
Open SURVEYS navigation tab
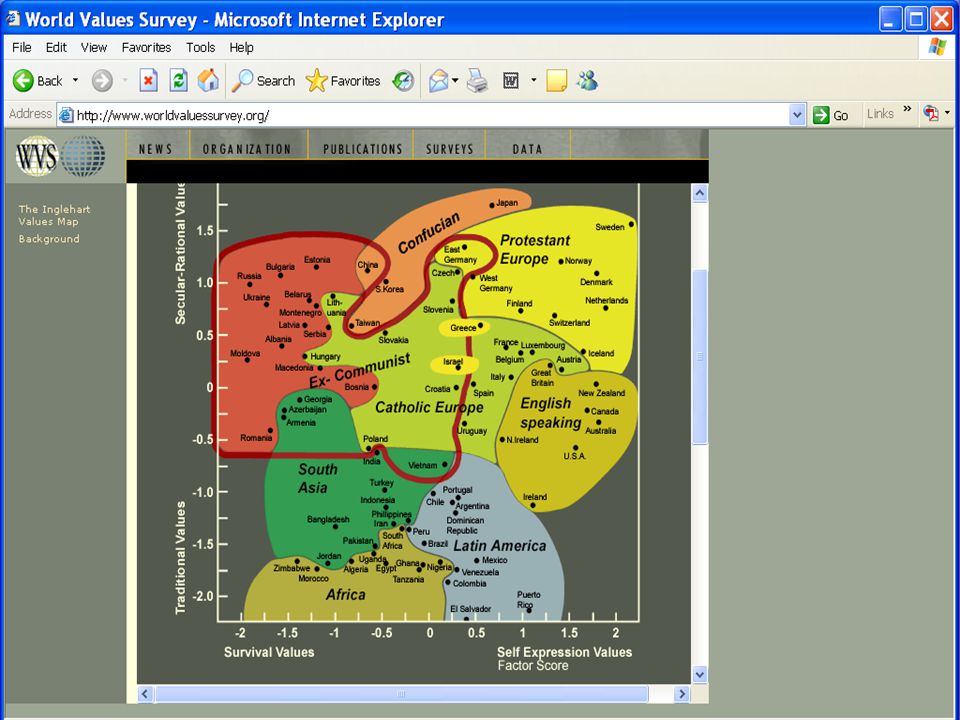(449, 149)
